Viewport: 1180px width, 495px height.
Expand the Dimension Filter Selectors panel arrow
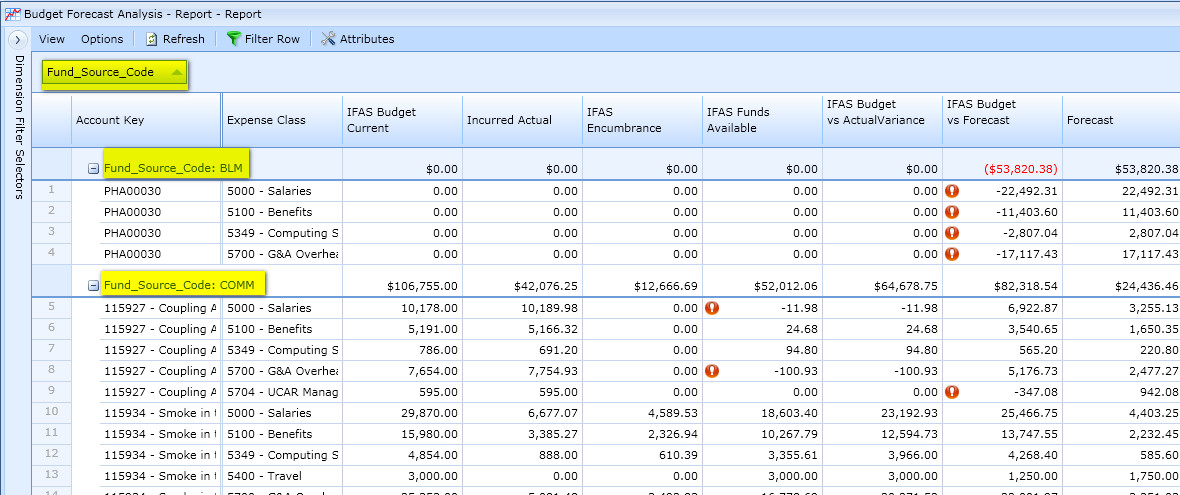click(x=18, y=39)
